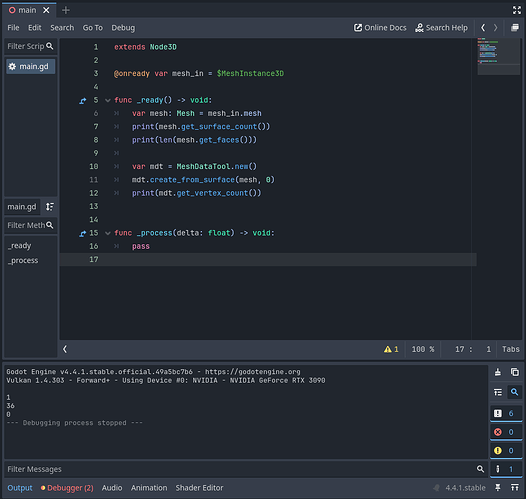Toggle error messages filter
The image size is (526, 499).
(x=506, y=432)
